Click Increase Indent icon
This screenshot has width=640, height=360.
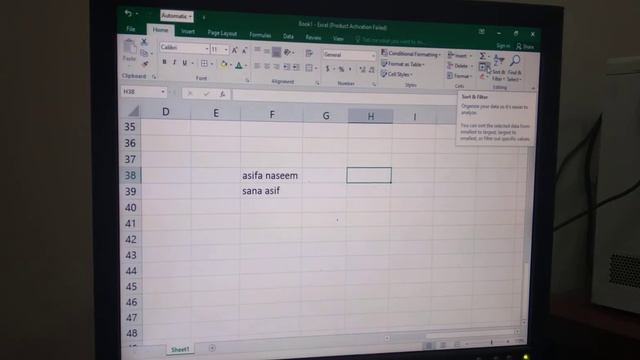[x=296, y=67]
